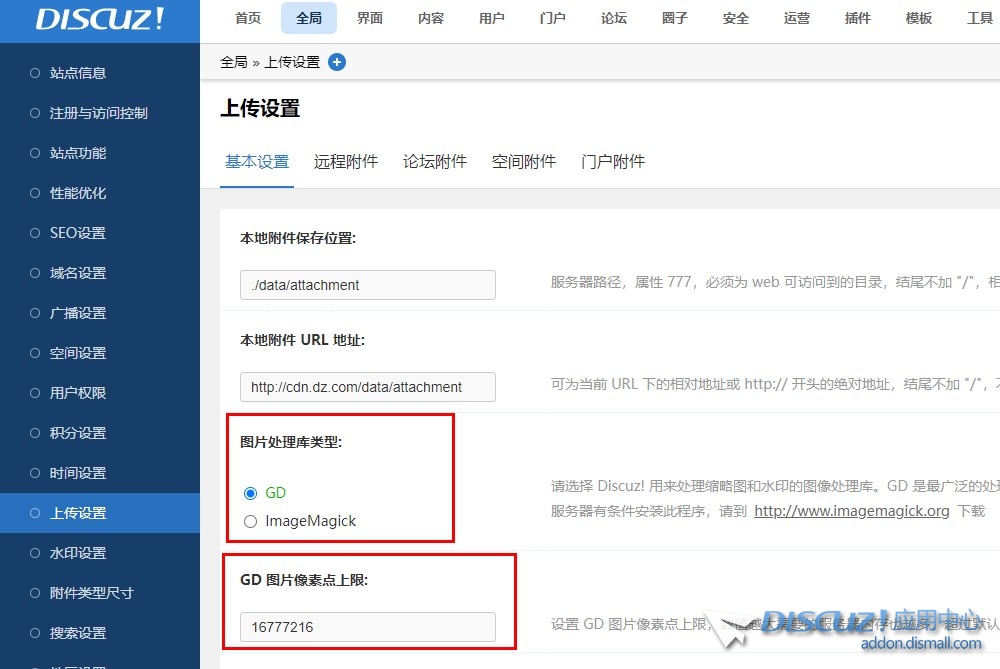Open the 空间附件 tab
The image size is (1000, 669).
524,162
